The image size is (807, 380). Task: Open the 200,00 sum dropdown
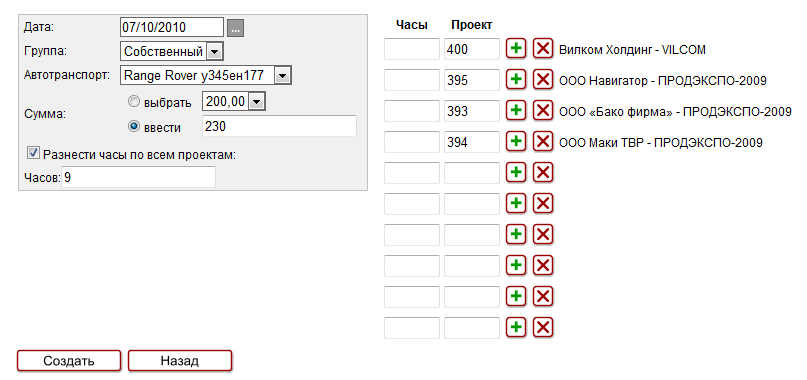[234, 102]
